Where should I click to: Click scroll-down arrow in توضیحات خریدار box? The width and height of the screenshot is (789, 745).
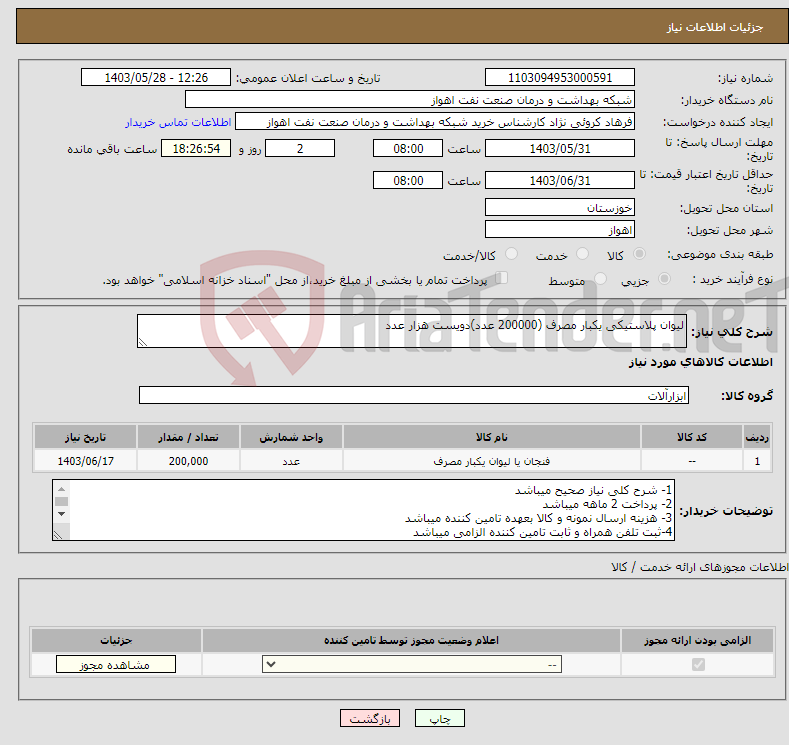[x=61, y=514]
